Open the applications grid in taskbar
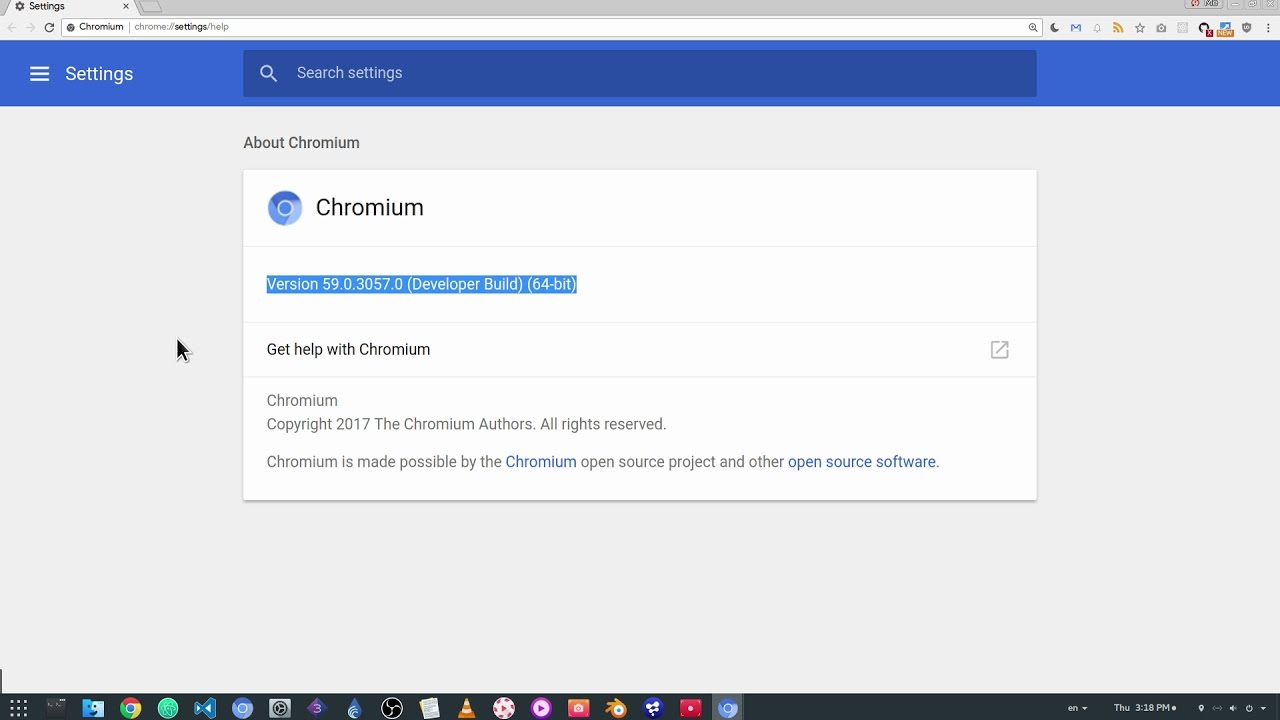Screen dimensions: 1280x720 19,708
